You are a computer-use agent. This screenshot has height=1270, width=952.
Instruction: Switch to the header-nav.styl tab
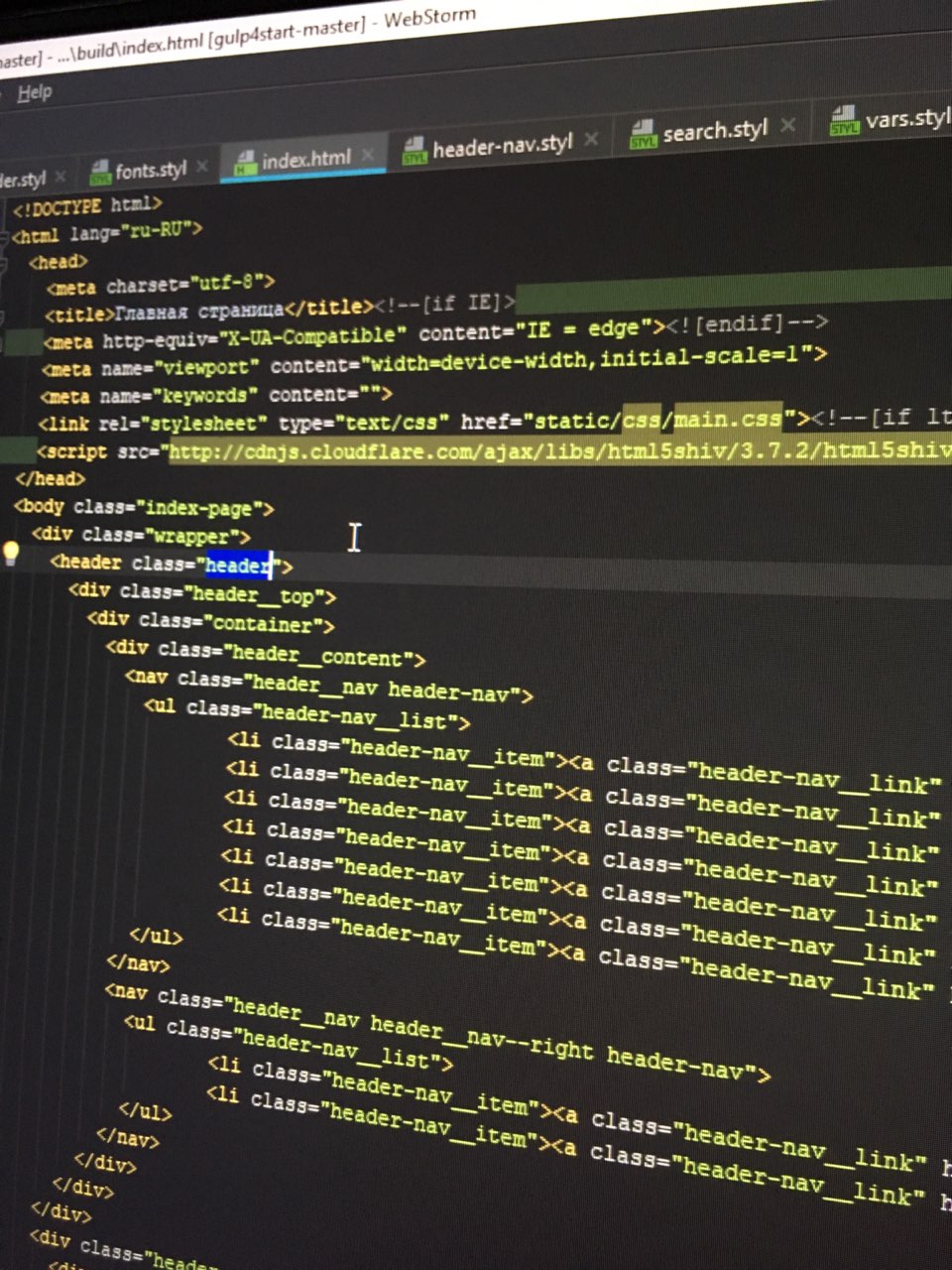tap(502, 148)
